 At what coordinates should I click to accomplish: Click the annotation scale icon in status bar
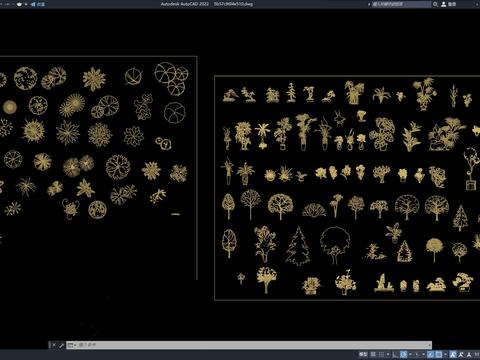[x=469, y=354]
